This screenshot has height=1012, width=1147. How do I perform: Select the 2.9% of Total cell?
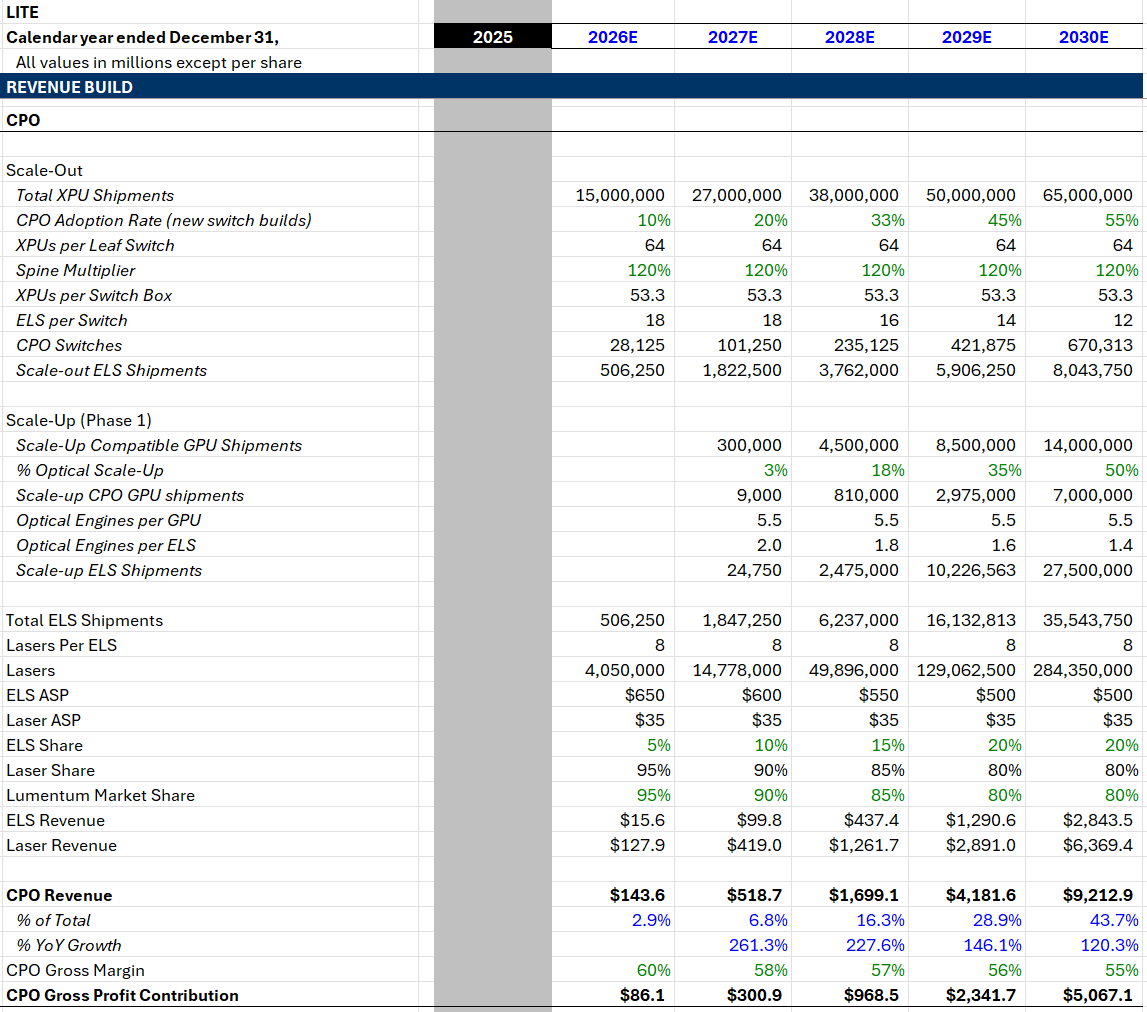(x=651, y=921)
